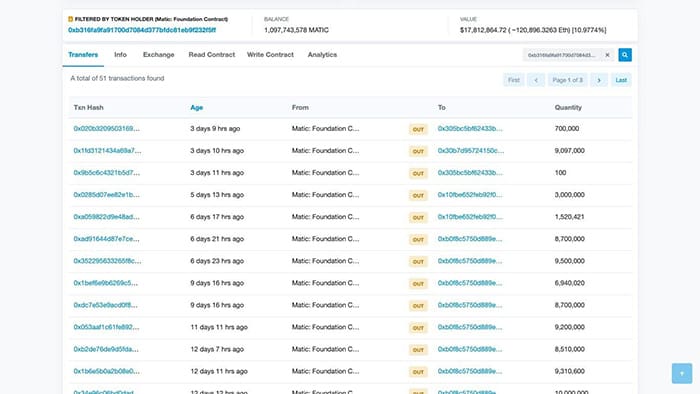The height and width of the screenshot is (394, 700).
Task: Open recipient address in the 100 quantity row
Action: [x=470, y=173]
